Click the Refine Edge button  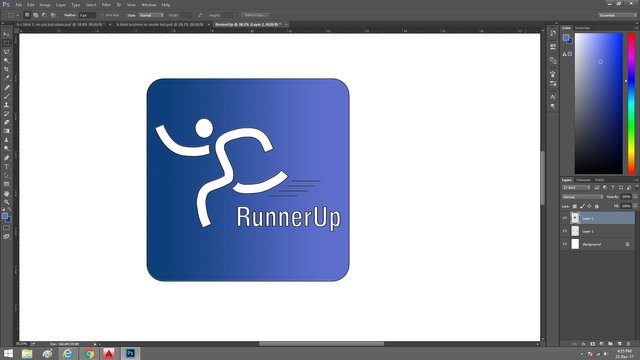click(256, 15)
